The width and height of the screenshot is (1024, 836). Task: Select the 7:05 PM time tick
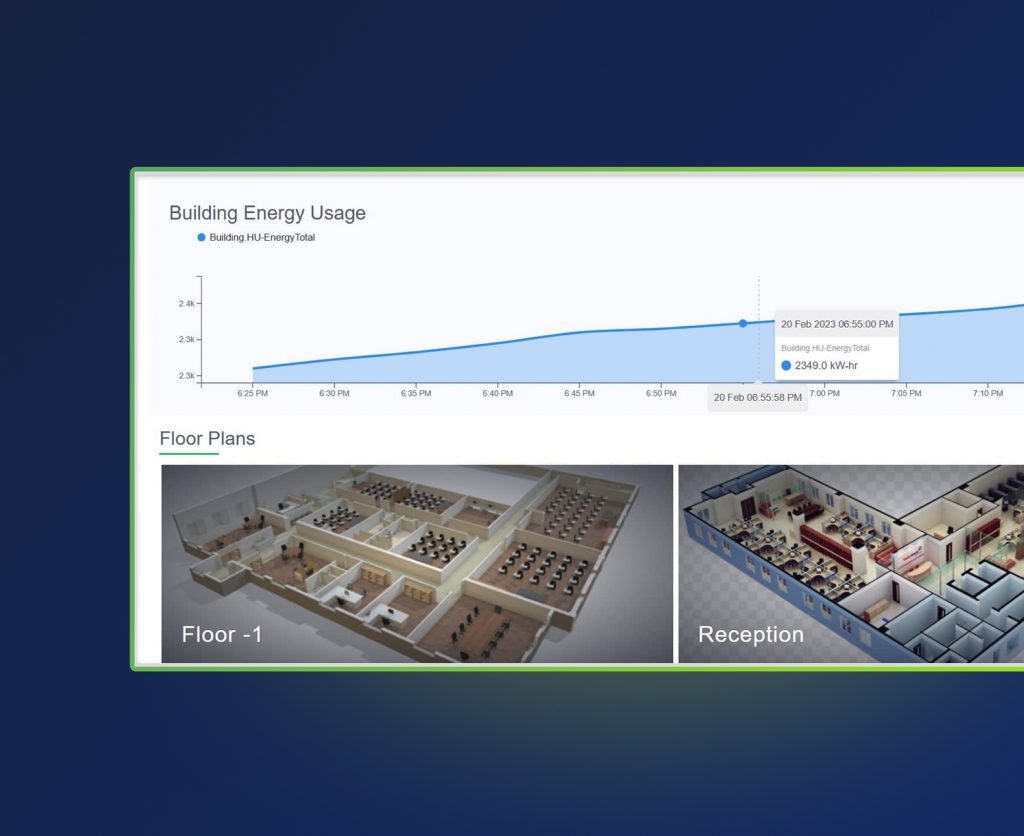(906, 394)
